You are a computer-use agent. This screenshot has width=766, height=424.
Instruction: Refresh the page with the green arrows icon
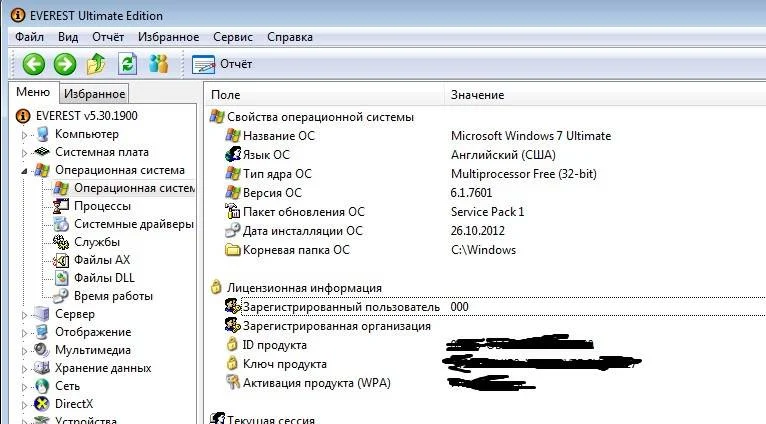pyautogui.click(x=128, y=64)
